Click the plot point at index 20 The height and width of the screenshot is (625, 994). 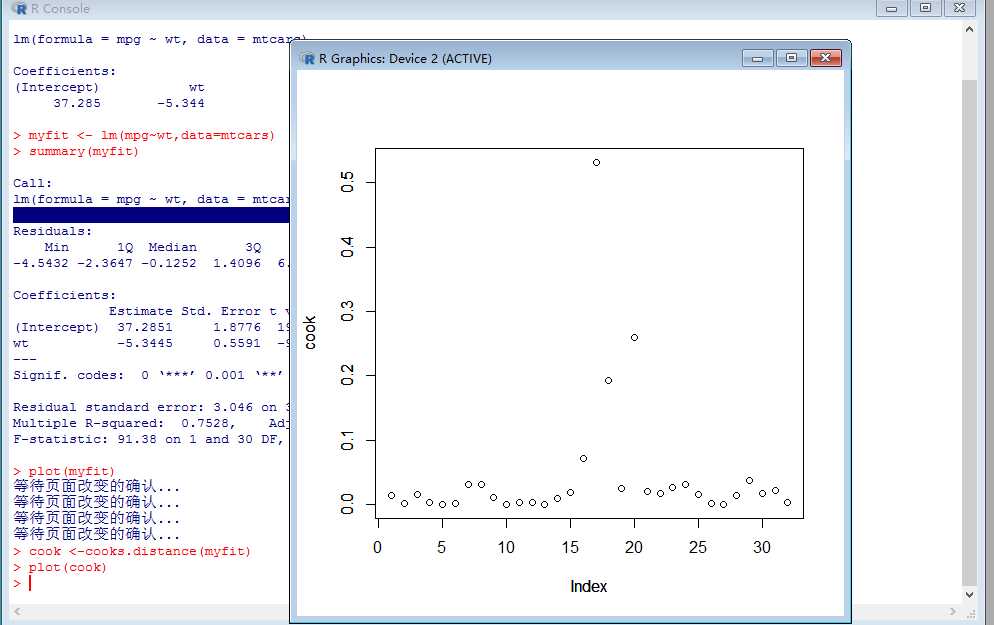[x=635, y=337]
